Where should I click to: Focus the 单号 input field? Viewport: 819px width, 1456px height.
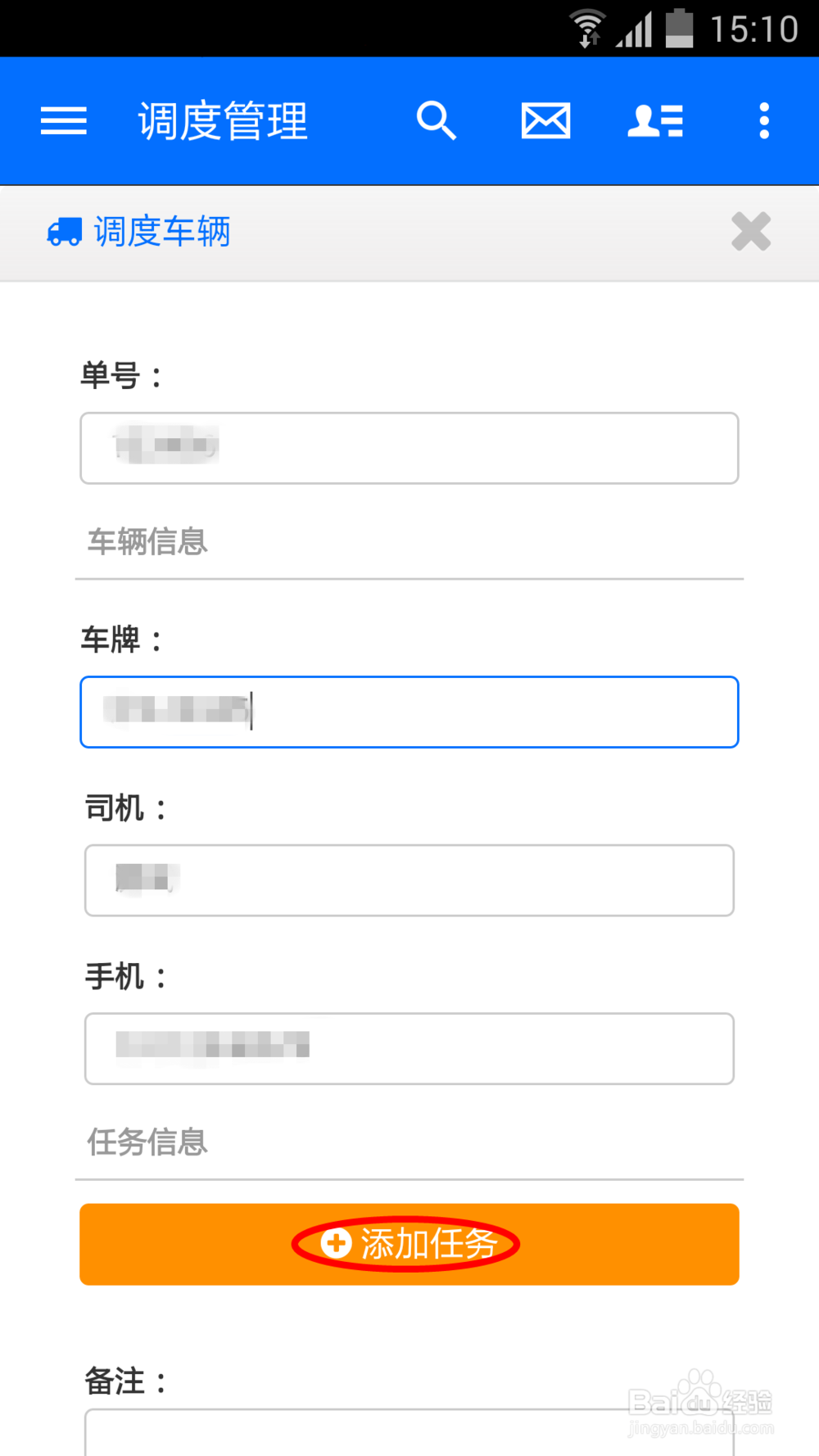point(409,448)
